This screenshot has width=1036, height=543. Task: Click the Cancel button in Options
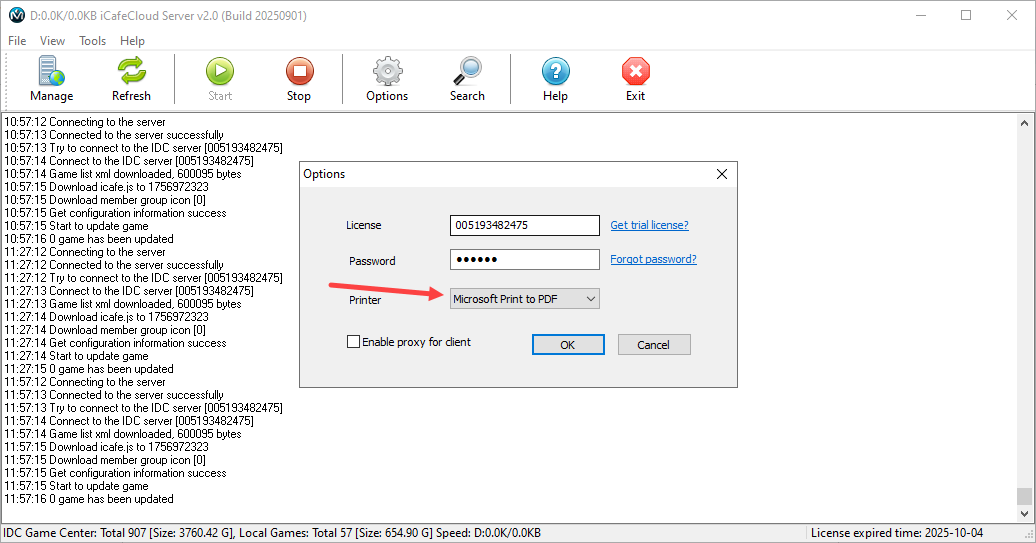pyautogui.click(x=654, y=345)
